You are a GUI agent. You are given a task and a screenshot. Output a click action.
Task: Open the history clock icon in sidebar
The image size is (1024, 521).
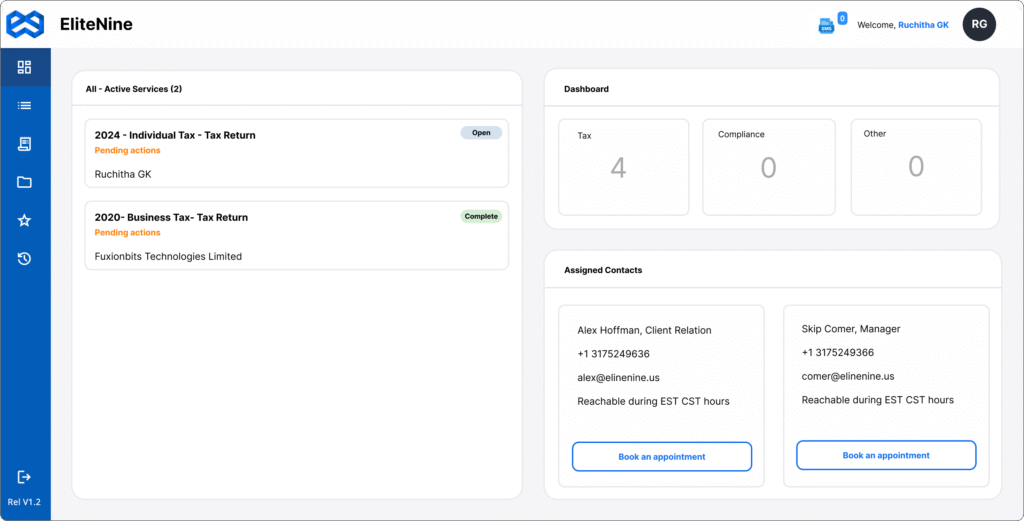coord(25,259)
